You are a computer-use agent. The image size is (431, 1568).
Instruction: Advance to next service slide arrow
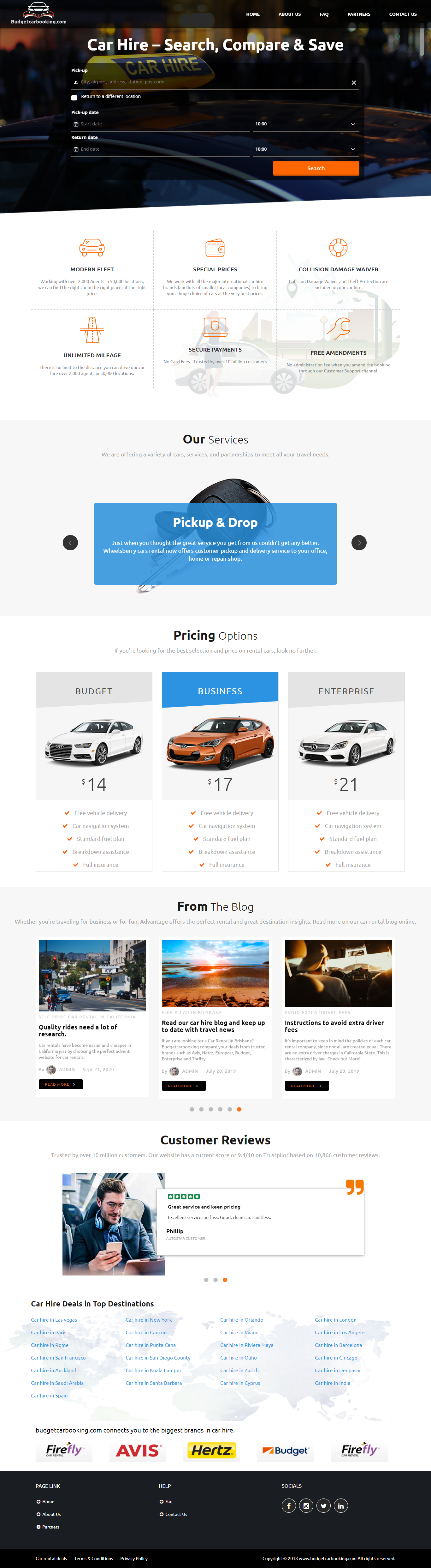pyautogui.click(x=359, y=542)
